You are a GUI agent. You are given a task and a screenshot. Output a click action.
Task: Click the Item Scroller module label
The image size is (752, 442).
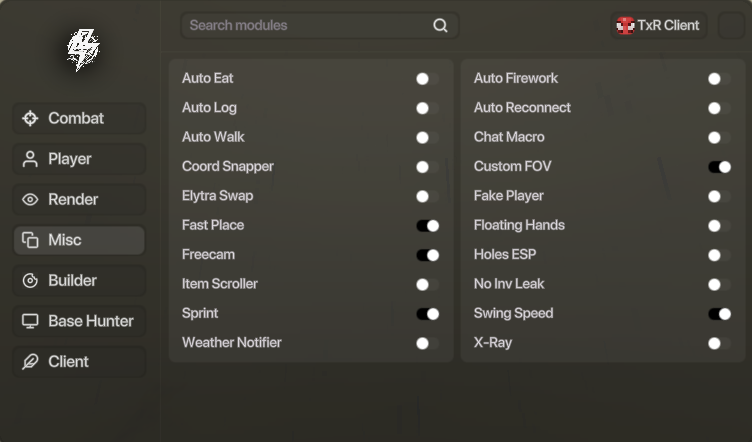coord(220,284)
